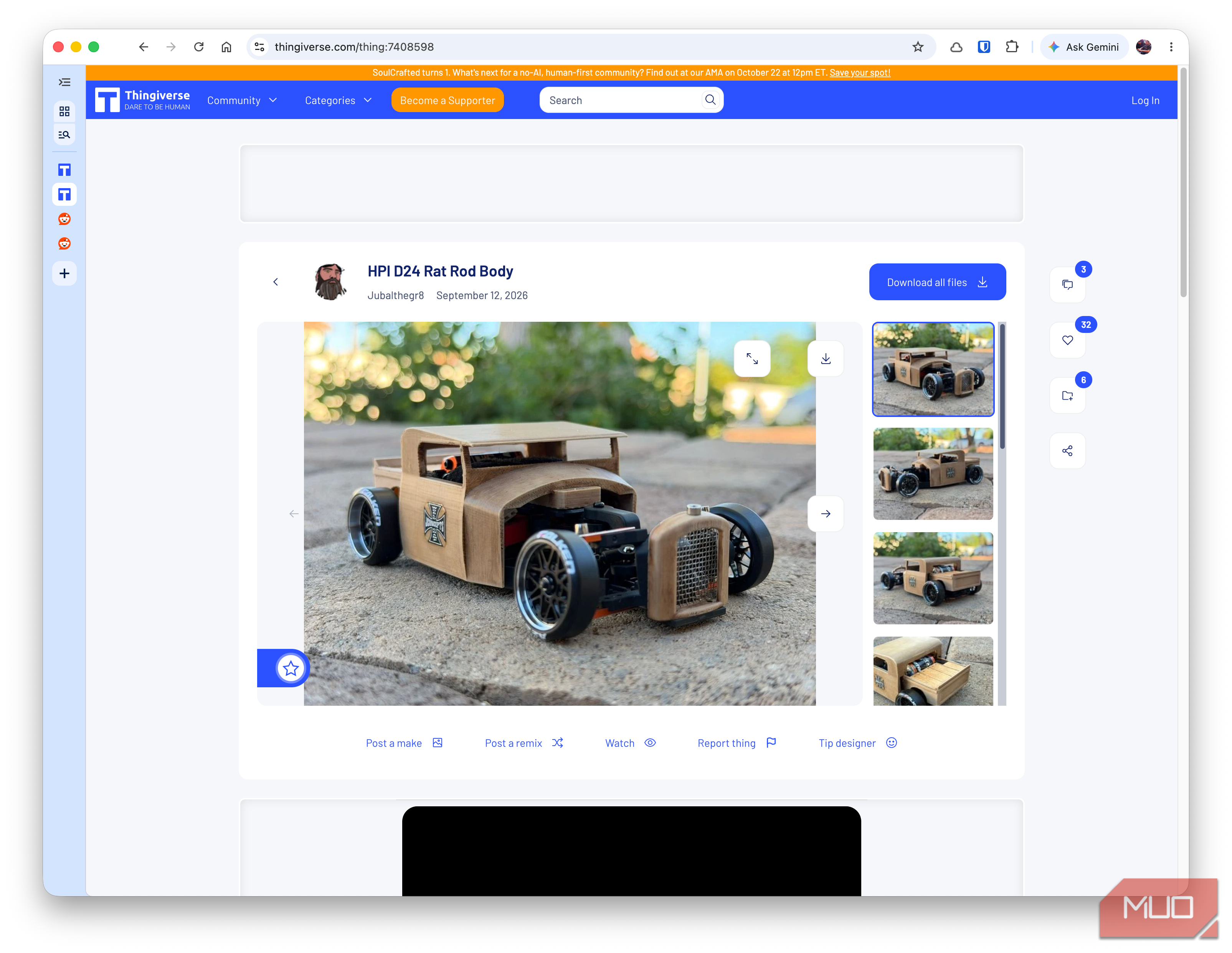Screen dimensions: 1232x953
Task: Click Download all files button
Action: [x=937, y=282]
